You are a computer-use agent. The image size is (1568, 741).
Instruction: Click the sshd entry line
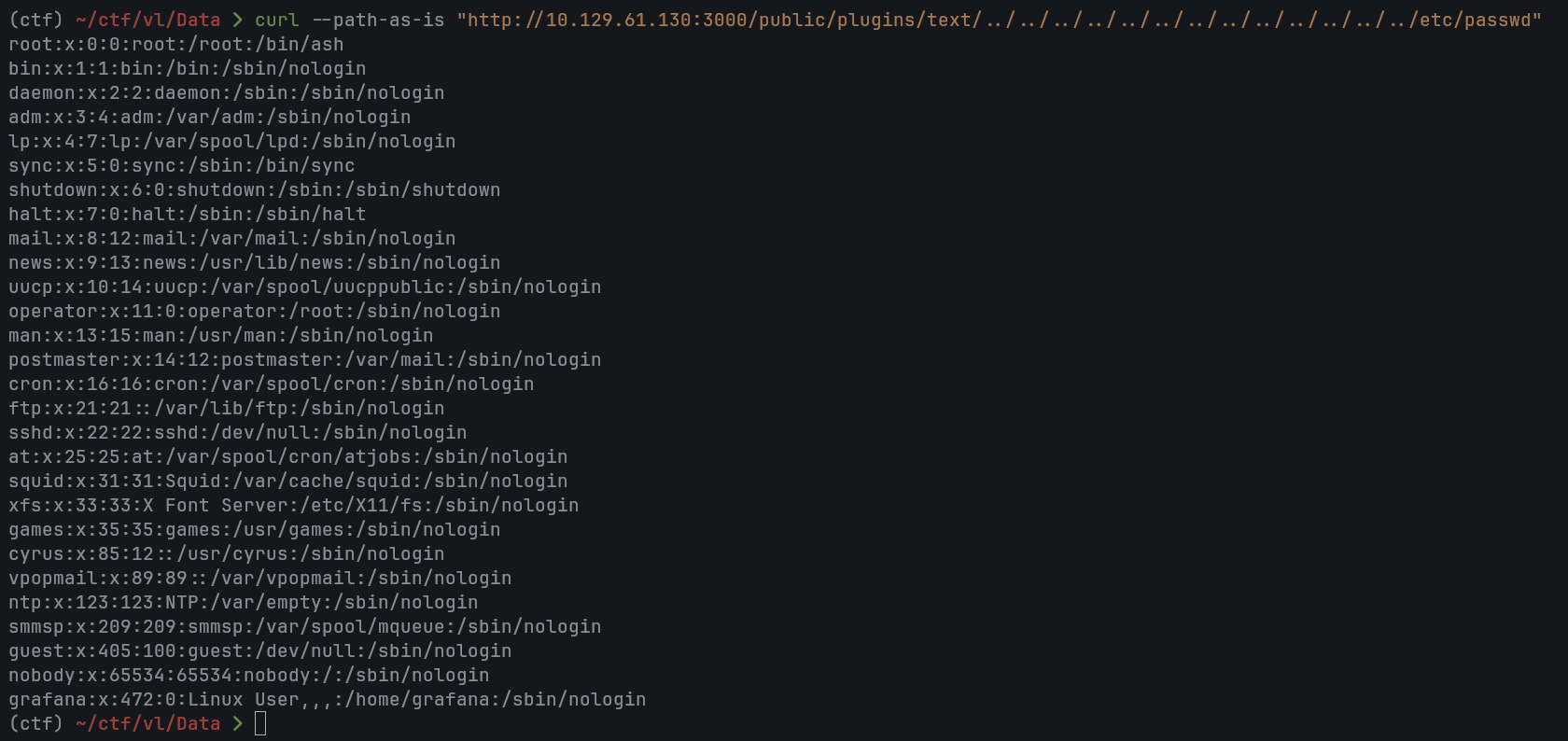237,432
